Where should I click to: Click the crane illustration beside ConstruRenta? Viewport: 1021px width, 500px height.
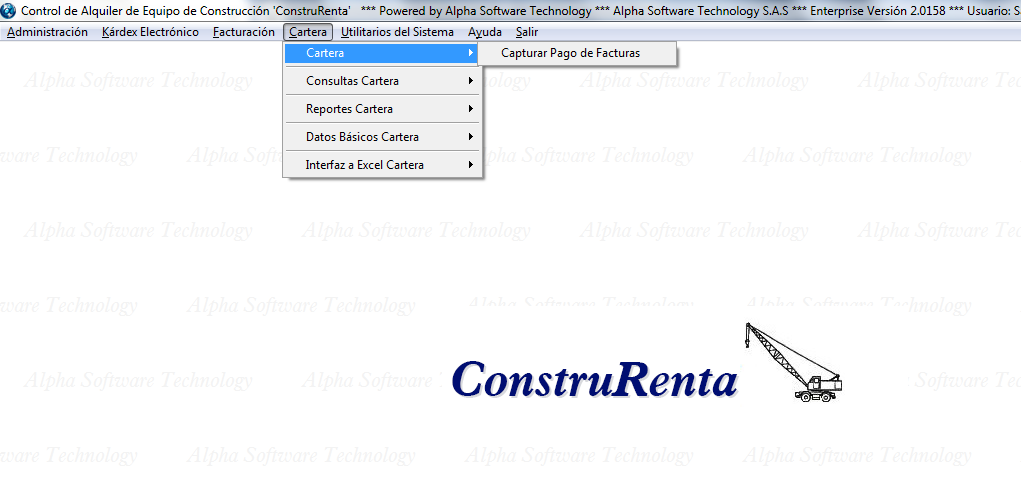pyautogui.click(x=792, y=362)
